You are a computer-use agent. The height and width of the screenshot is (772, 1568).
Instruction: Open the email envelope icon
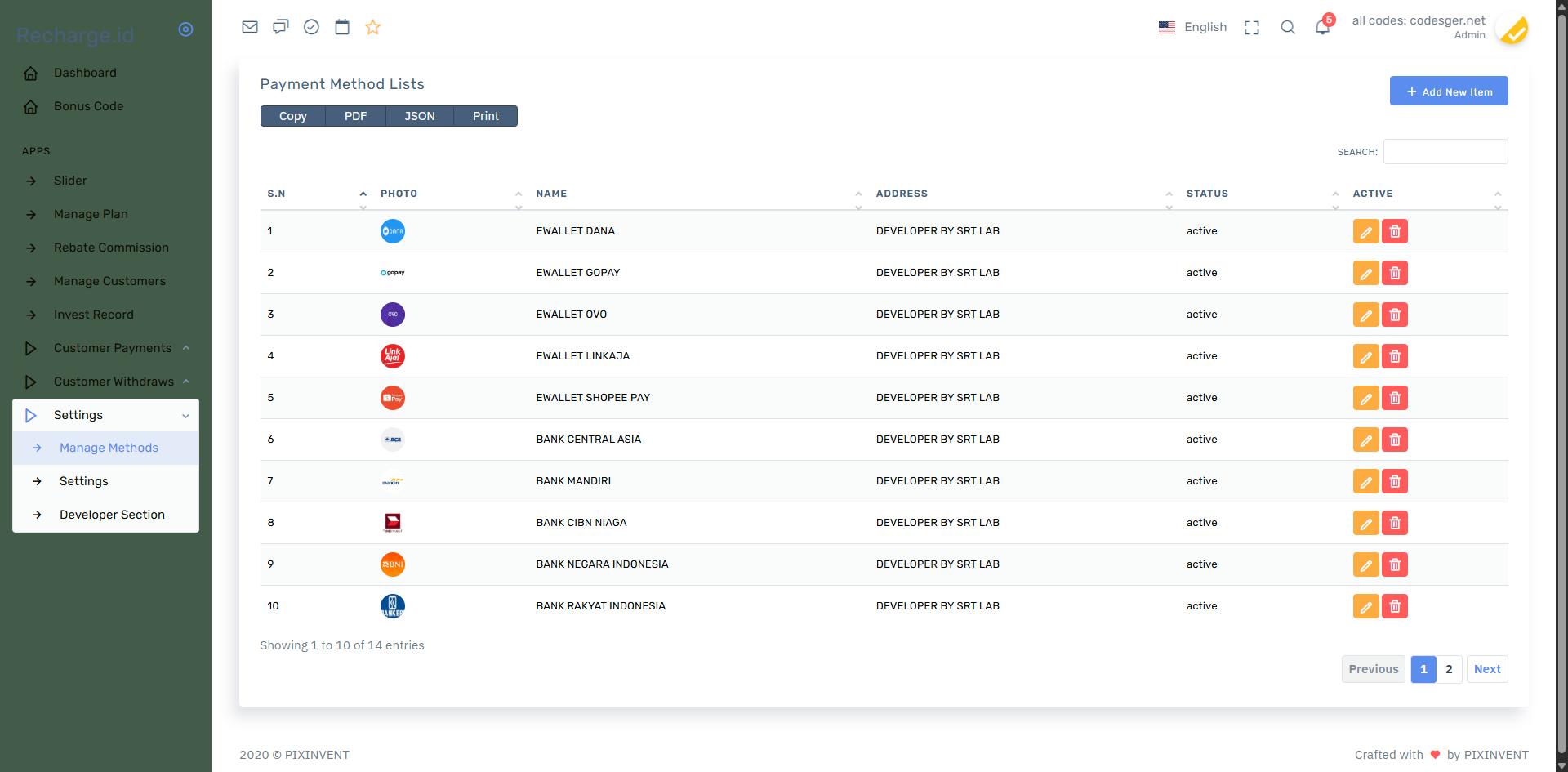pyautogui.click(x=250, y=27)
